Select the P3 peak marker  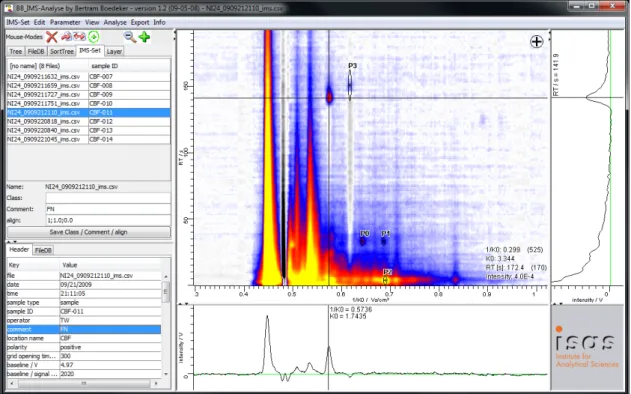click(x=350, y=85)
